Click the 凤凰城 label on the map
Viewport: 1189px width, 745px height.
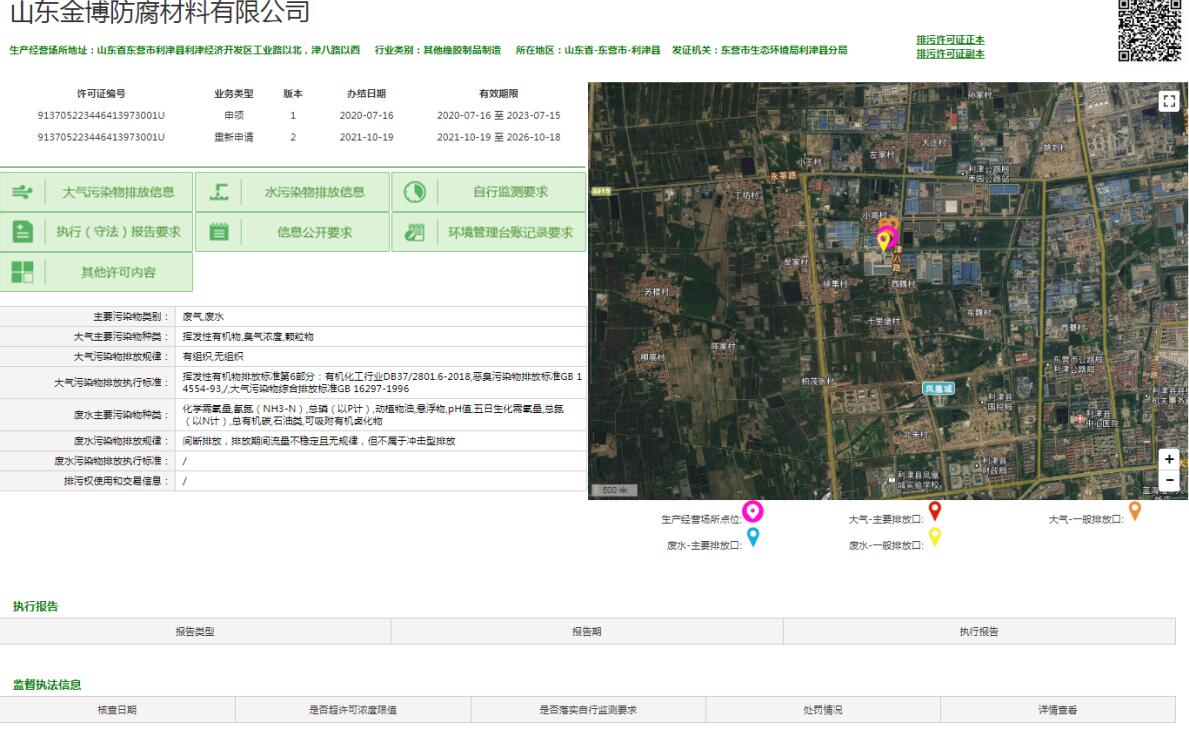(938, 388)
